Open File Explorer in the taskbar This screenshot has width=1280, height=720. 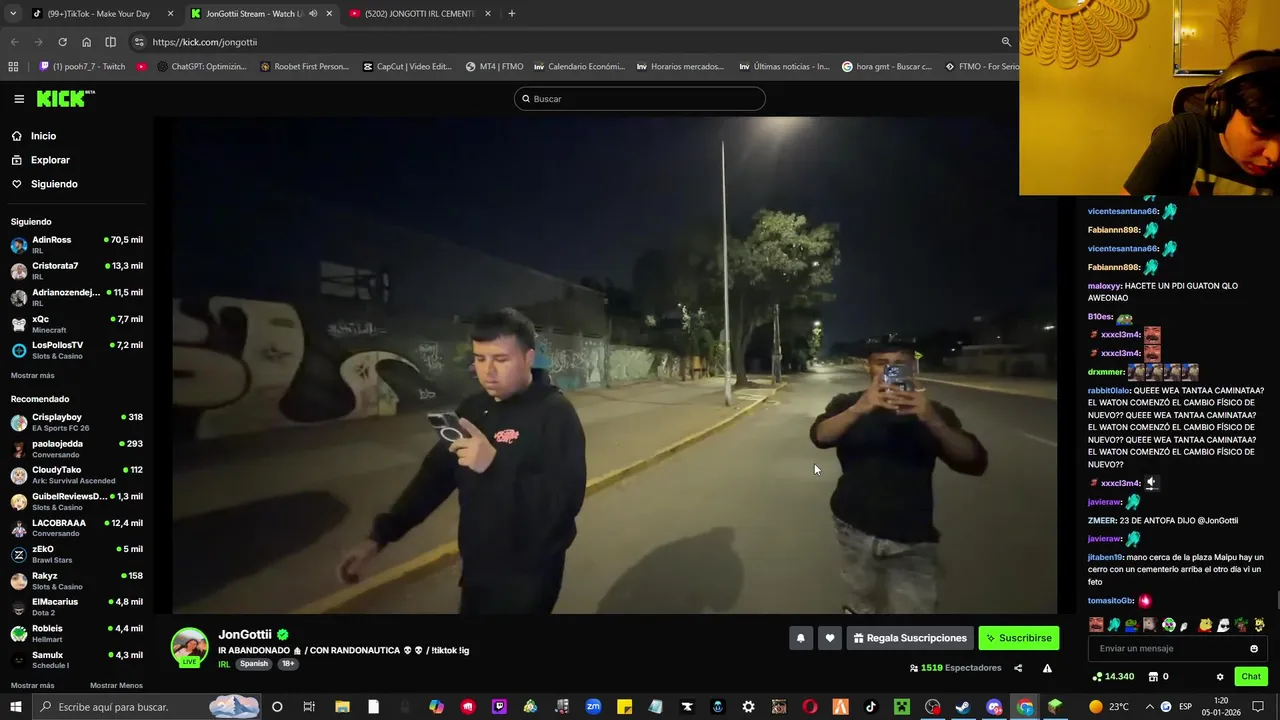tap(342, 707)
